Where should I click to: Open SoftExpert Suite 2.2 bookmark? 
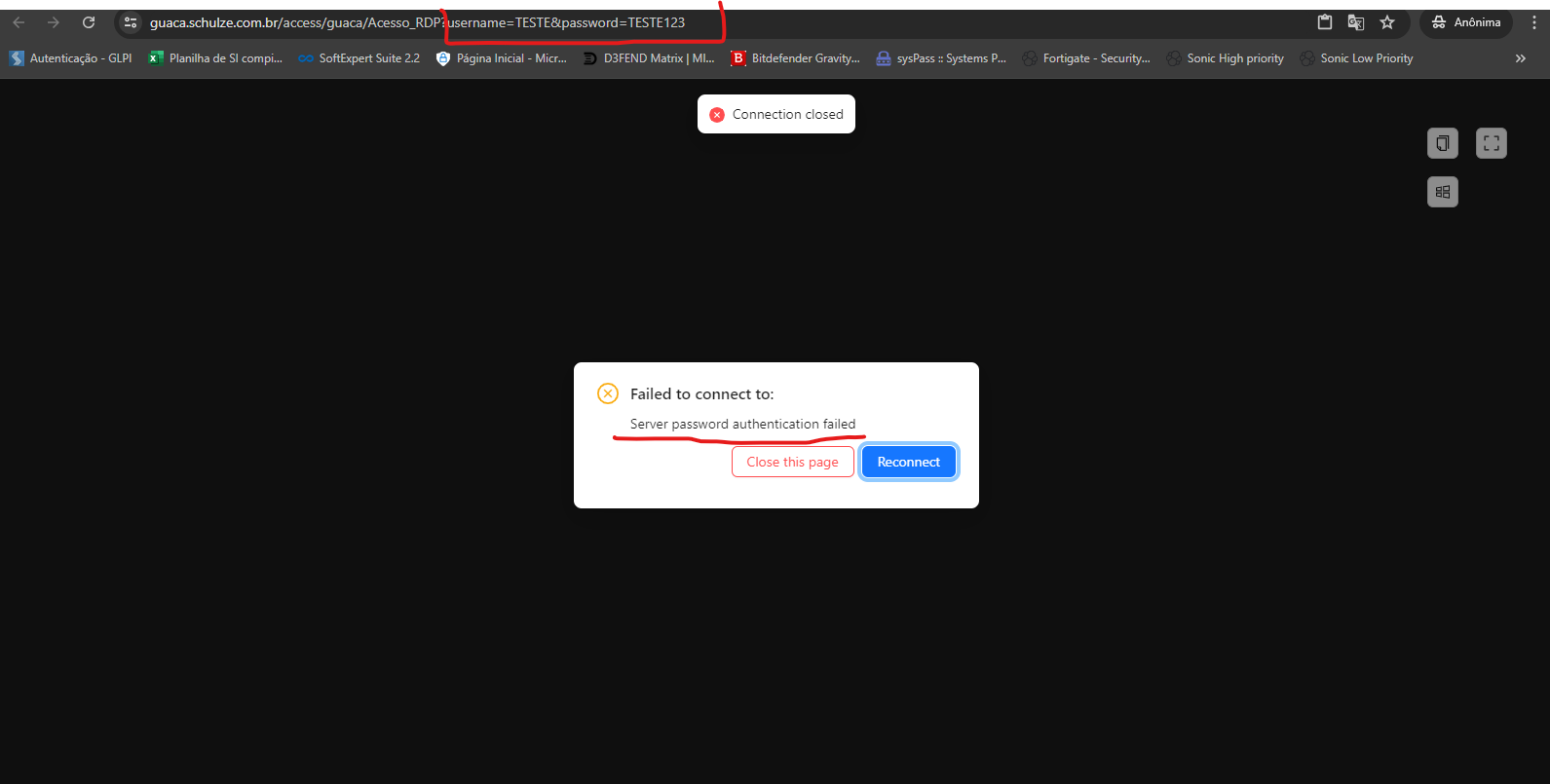(359, 58)
